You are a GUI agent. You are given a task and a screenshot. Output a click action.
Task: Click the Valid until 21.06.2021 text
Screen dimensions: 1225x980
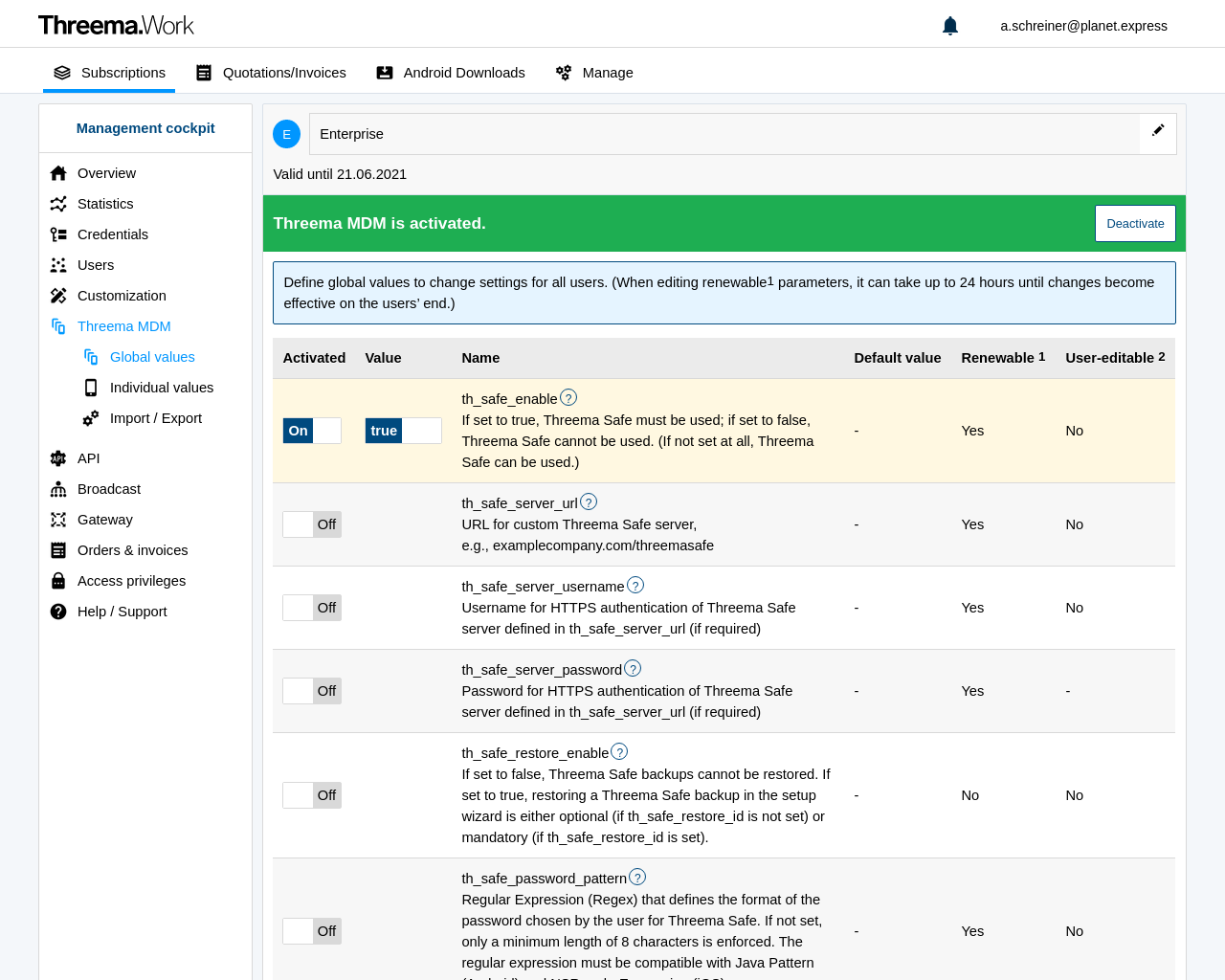[340, 174]
